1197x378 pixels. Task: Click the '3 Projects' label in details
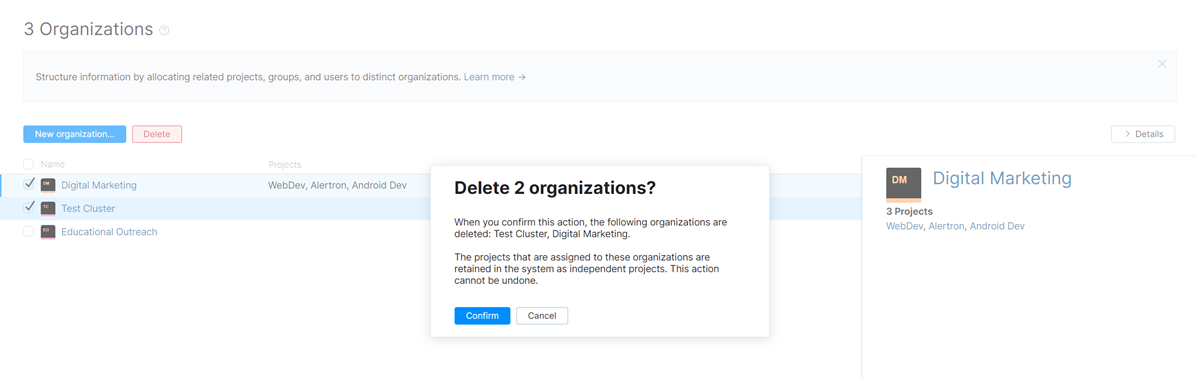pyautogui.click(x=909, y=212)
